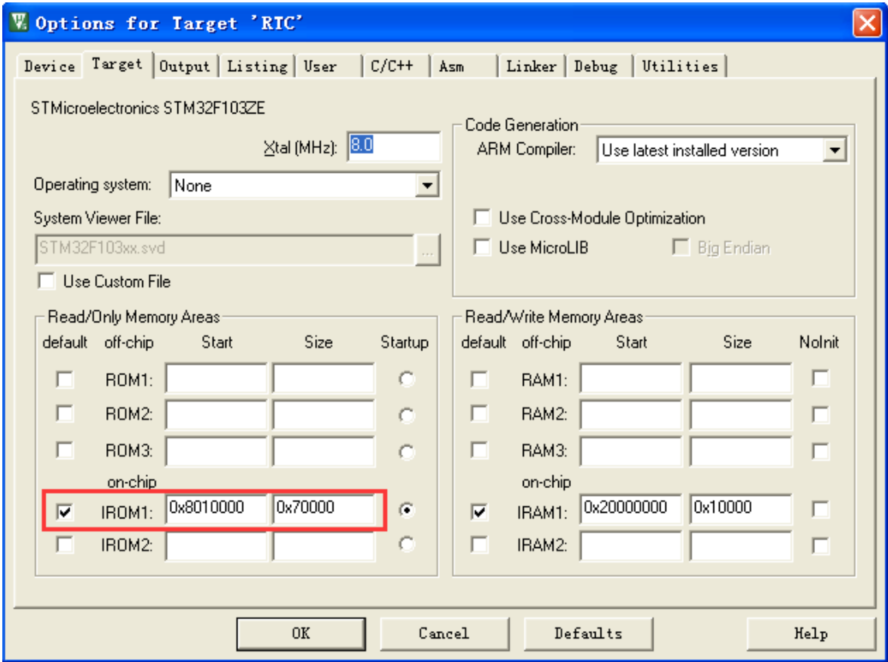The height and width of the screenshot is (662, 888).
Task: Enable Use MicroLIB checkbox
Action: 483,247
